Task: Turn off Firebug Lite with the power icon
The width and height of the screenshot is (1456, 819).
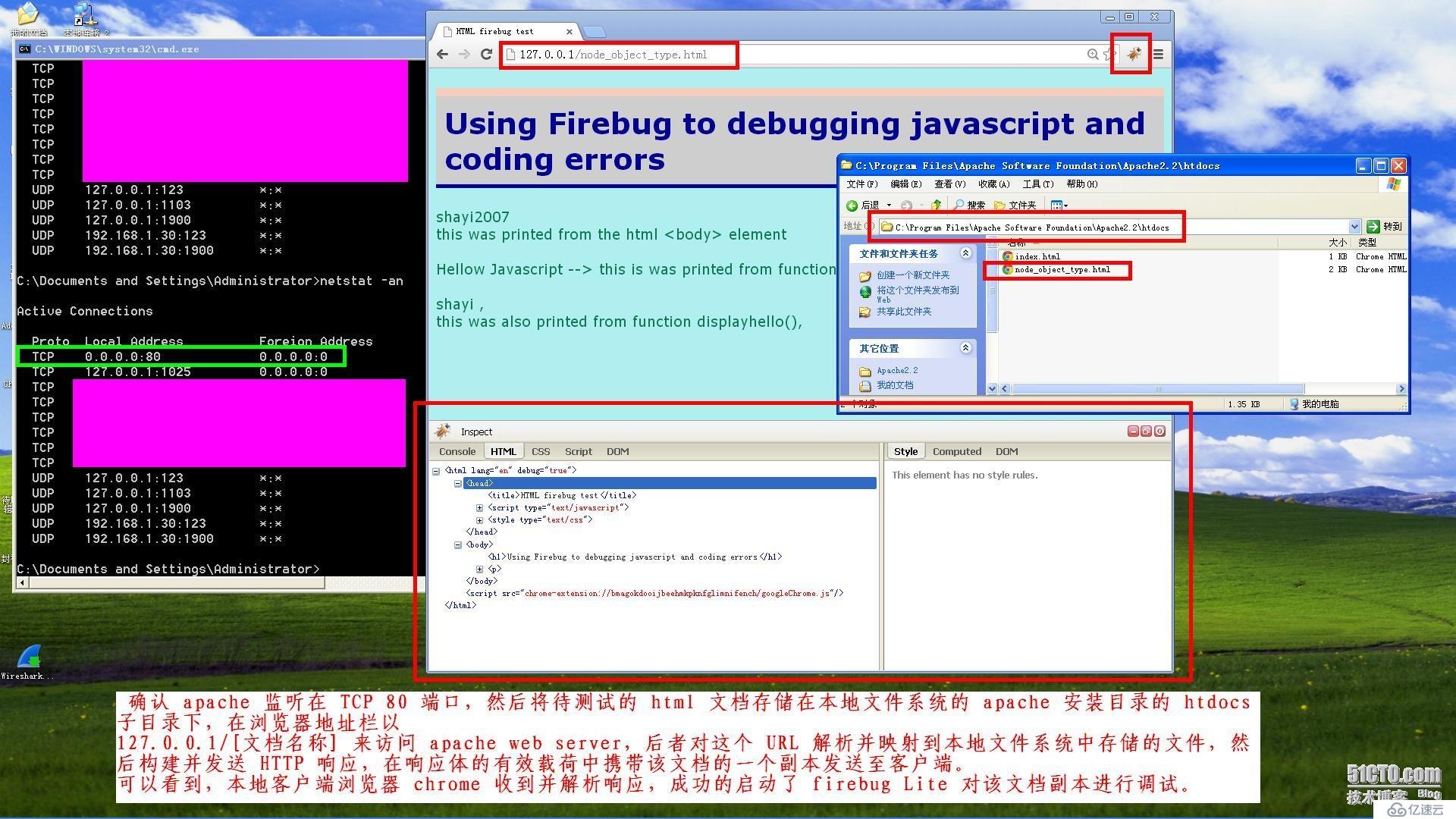Action: click(1159, 431)
